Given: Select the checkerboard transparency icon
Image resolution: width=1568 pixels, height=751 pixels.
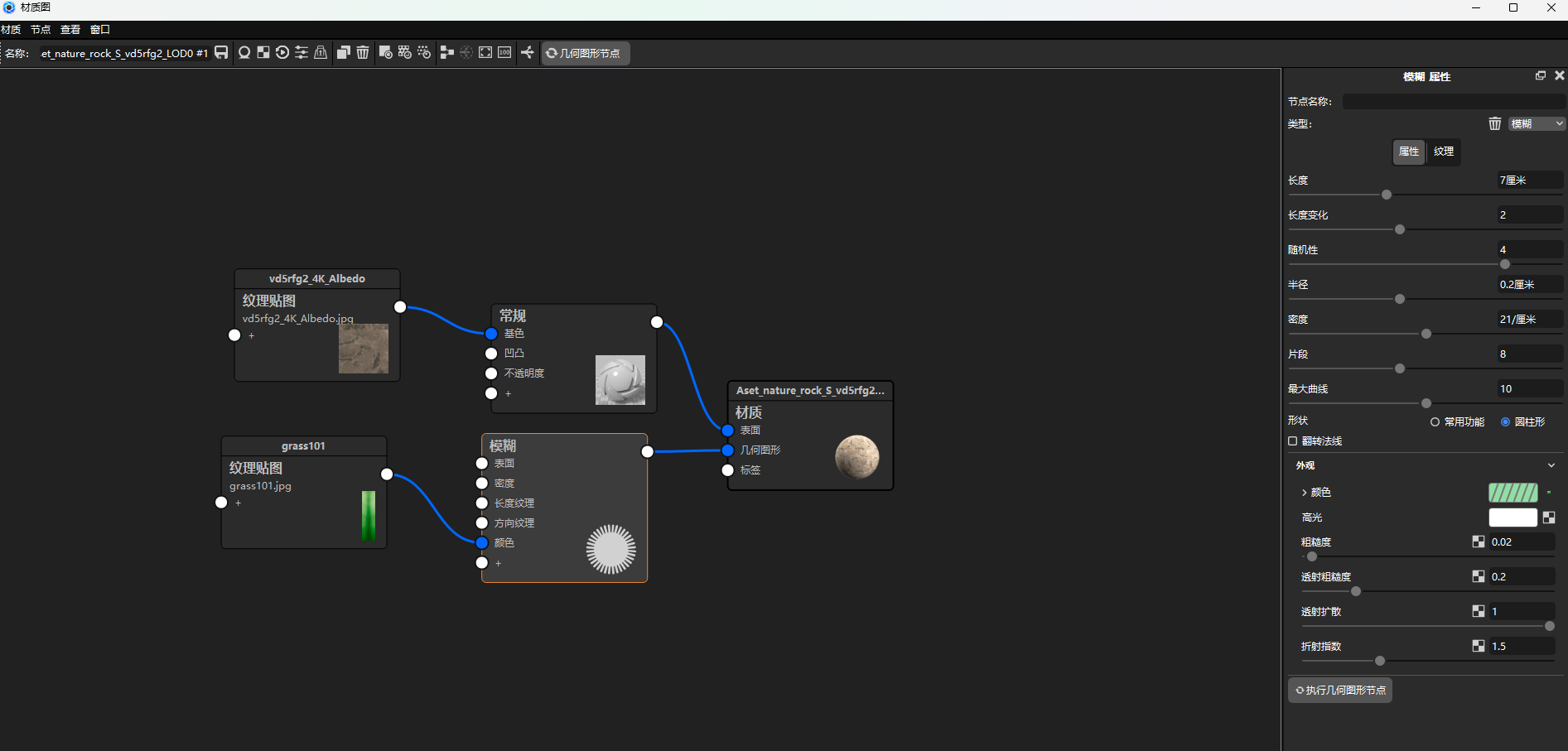Looking at the screenshot, I should (x=263, y=52).
